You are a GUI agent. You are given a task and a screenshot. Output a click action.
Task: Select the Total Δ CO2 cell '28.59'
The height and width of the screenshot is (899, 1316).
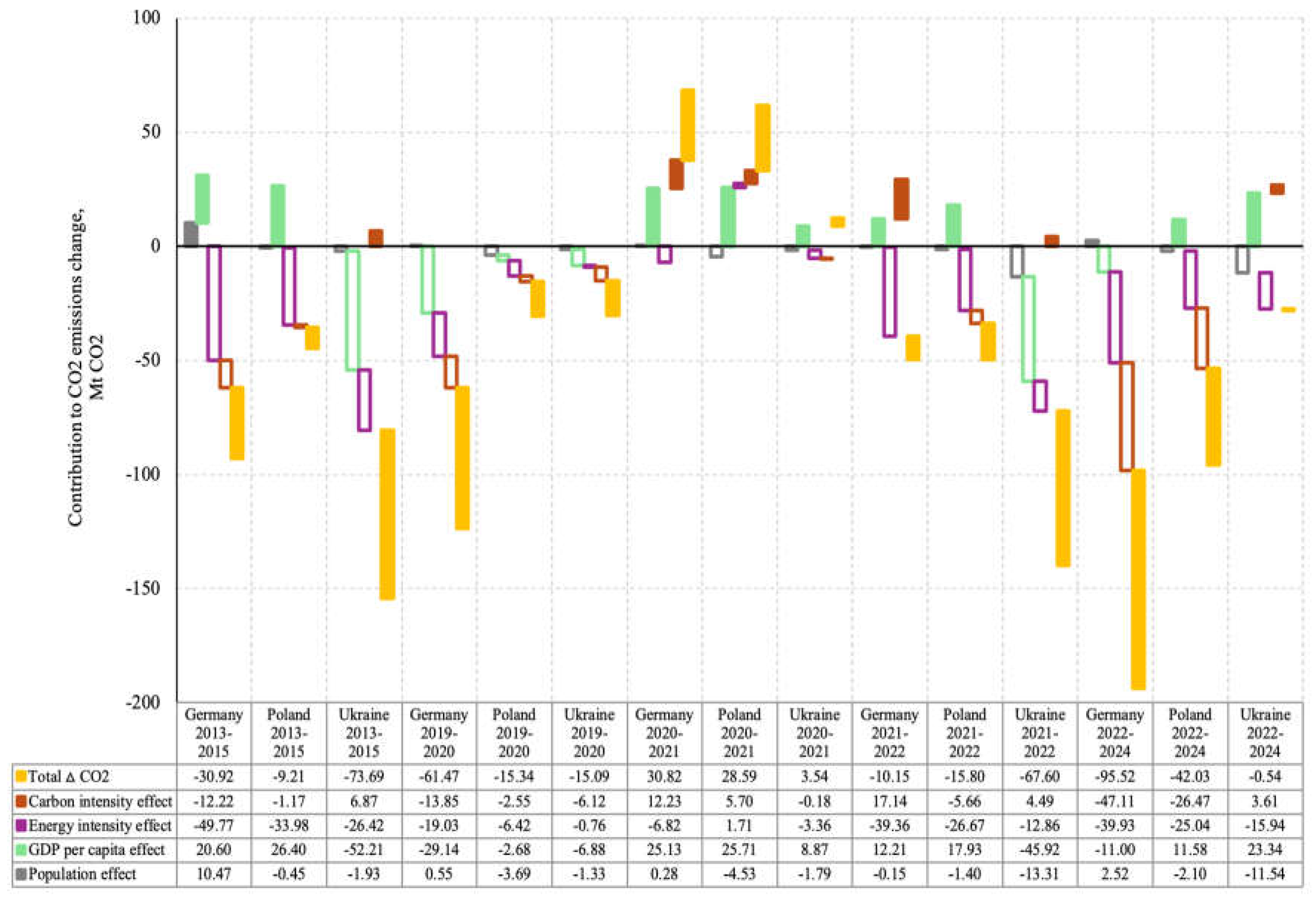click(739, 776)
